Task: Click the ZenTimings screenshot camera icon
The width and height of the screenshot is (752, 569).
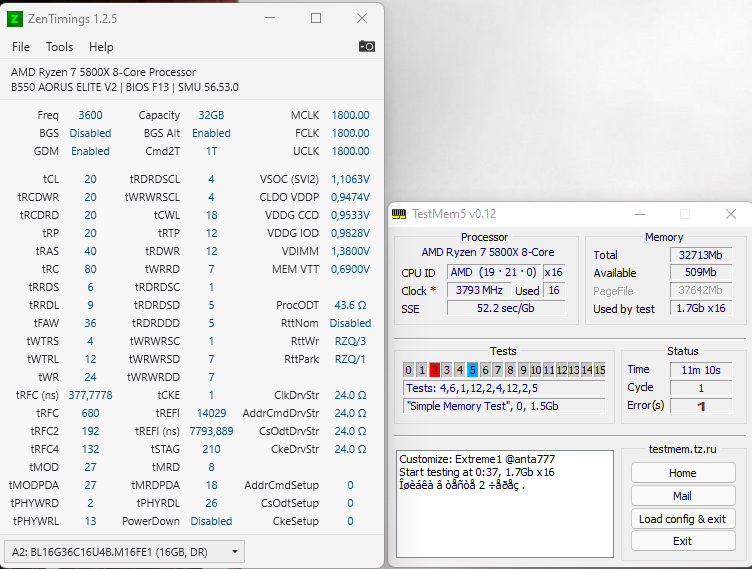Action: point(367,46)
